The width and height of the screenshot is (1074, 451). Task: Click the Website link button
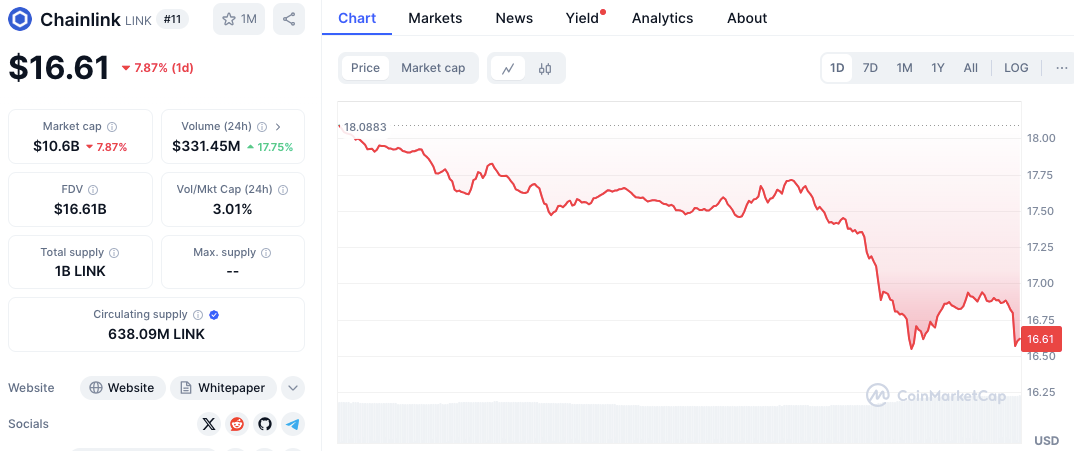click(x=122, y=388)
